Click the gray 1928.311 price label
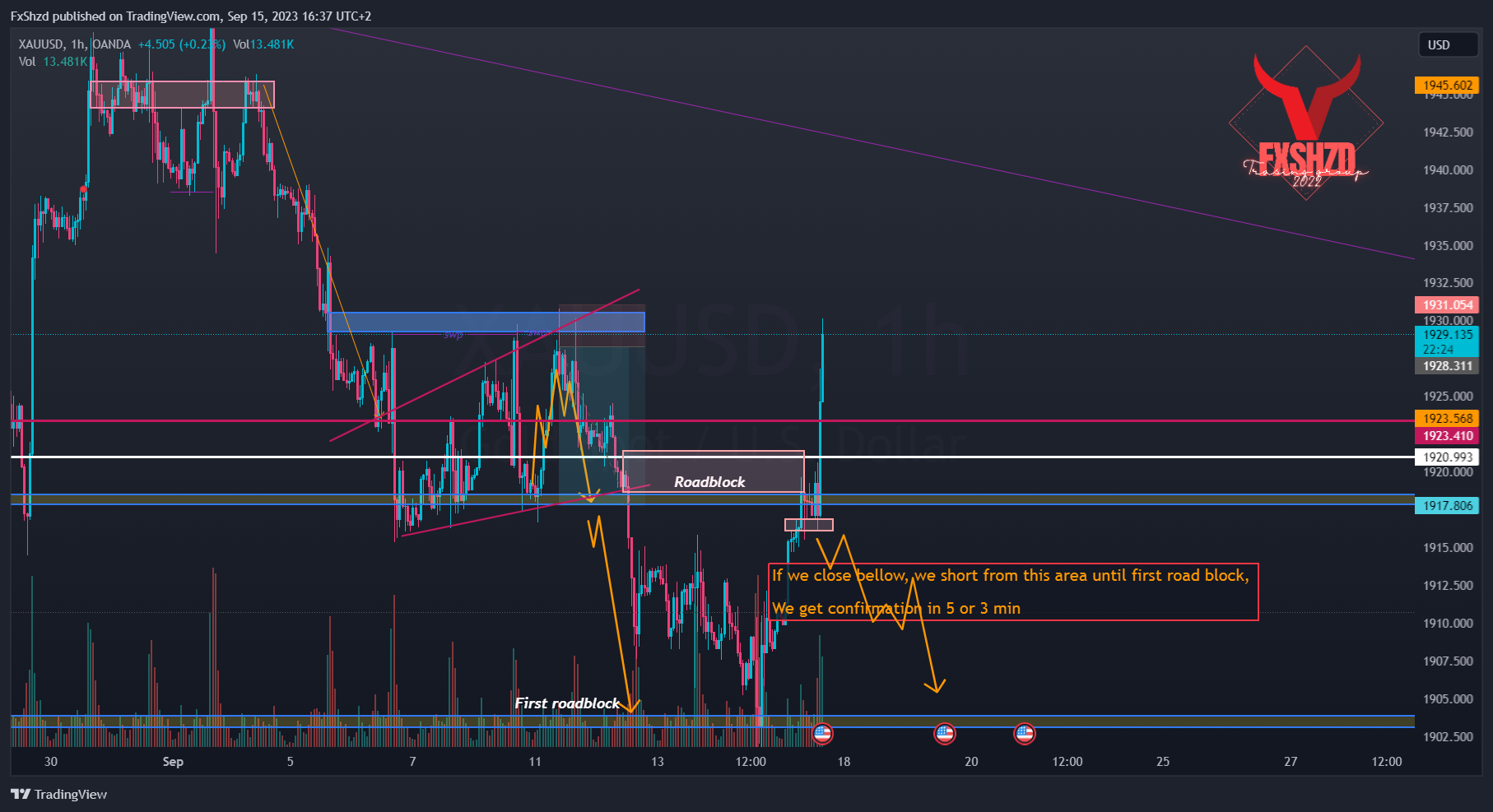The image size is (1493, 812). (1447, 366)
